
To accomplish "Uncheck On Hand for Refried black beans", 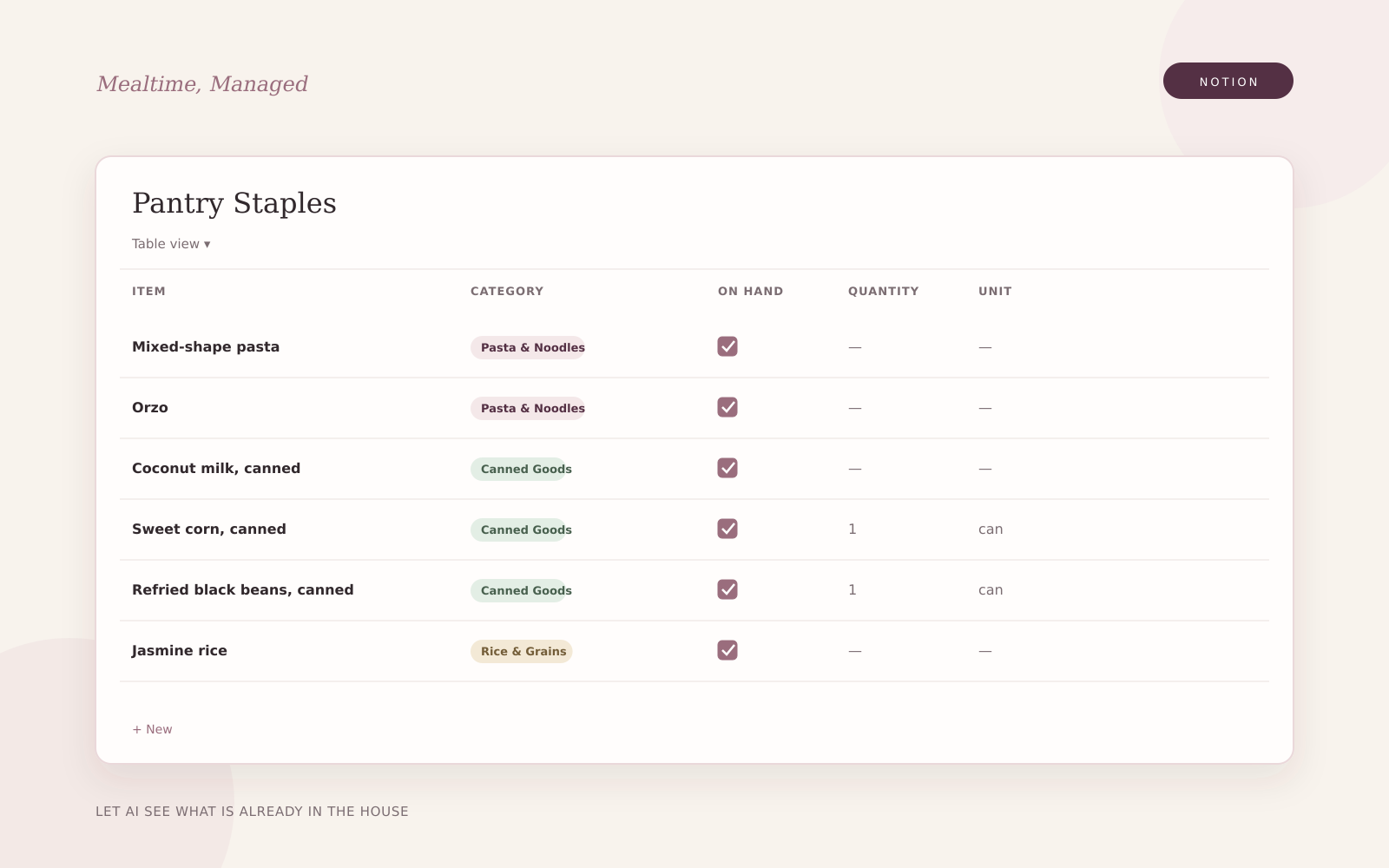I will coord(727,589).
